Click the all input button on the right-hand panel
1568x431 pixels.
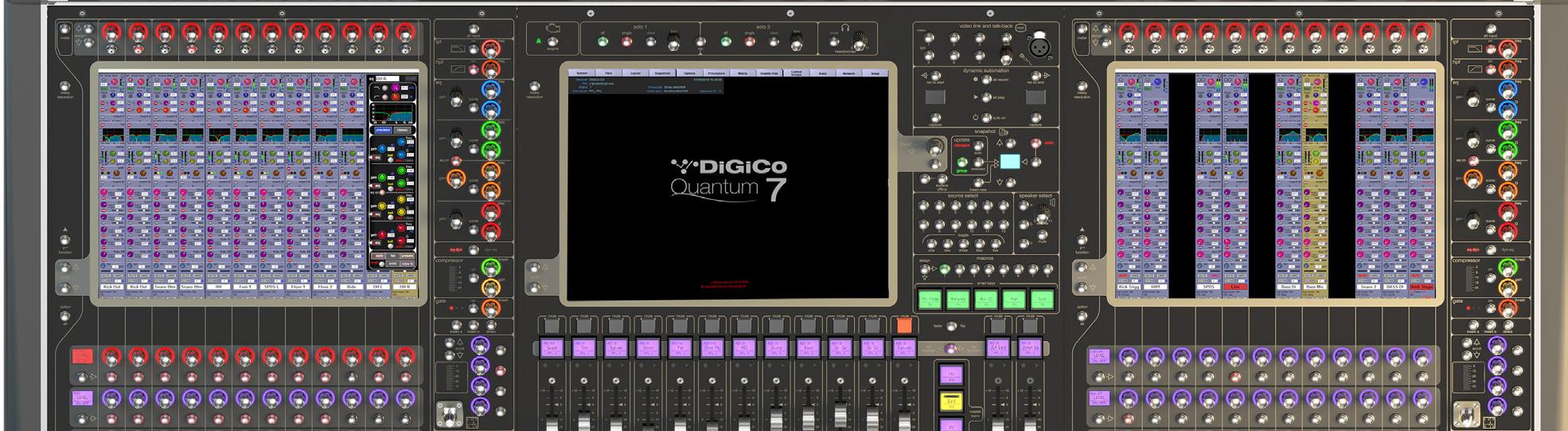(x=1491, y=29)
